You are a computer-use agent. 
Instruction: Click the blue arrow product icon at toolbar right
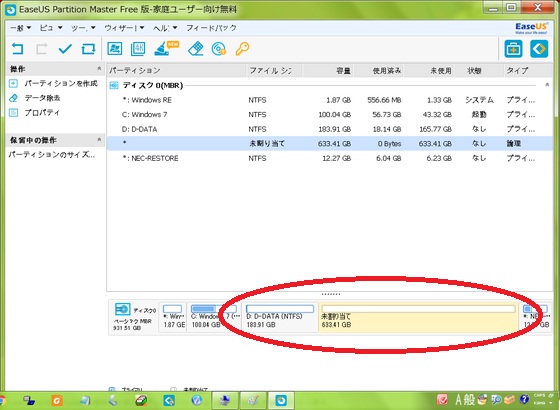[539, 49]
